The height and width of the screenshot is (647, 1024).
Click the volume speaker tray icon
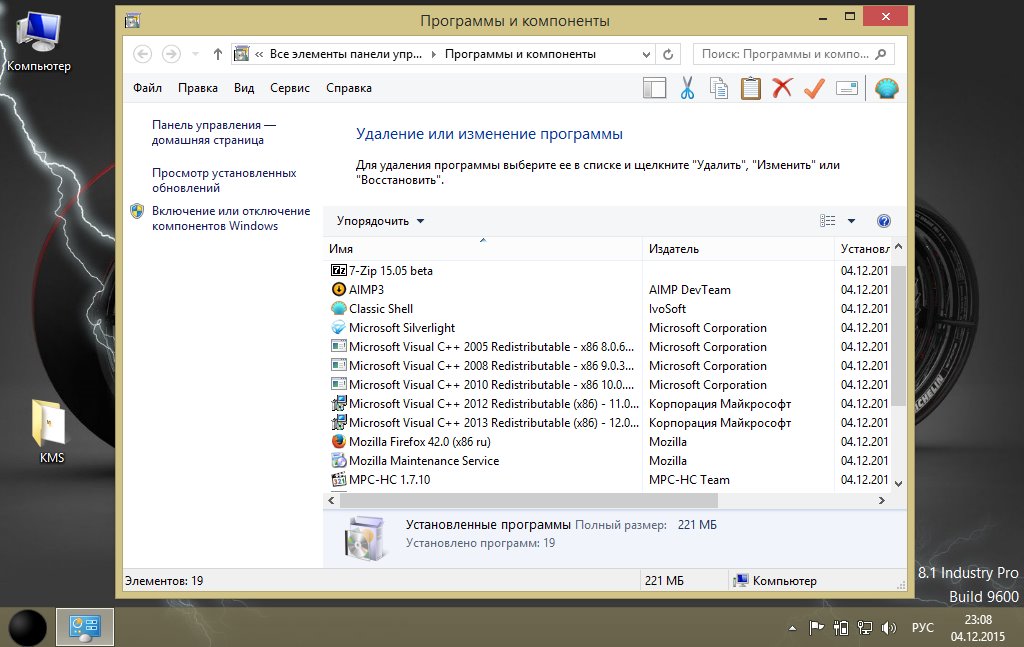888,628
